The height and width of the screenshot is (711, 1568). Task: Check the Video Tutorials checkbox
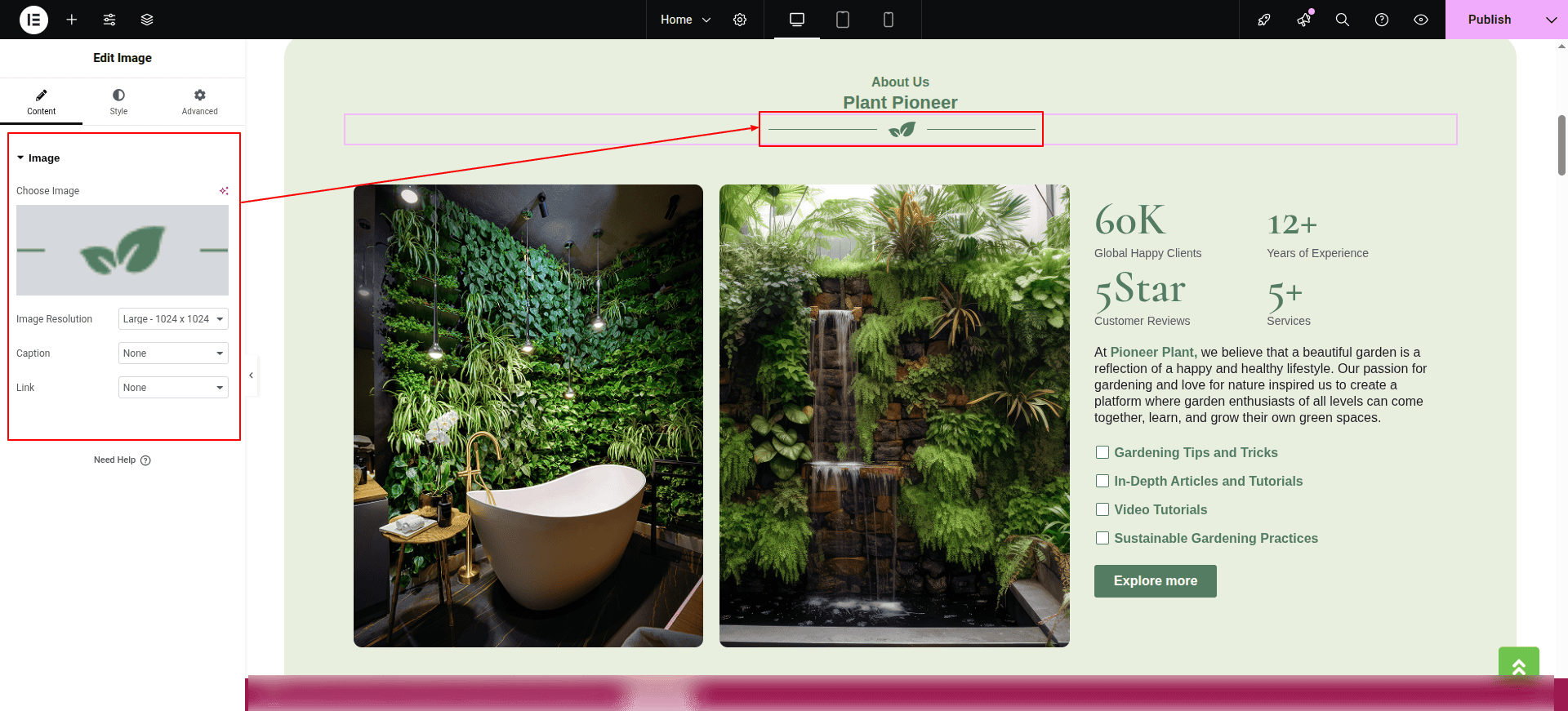(x=1102, y=509)
